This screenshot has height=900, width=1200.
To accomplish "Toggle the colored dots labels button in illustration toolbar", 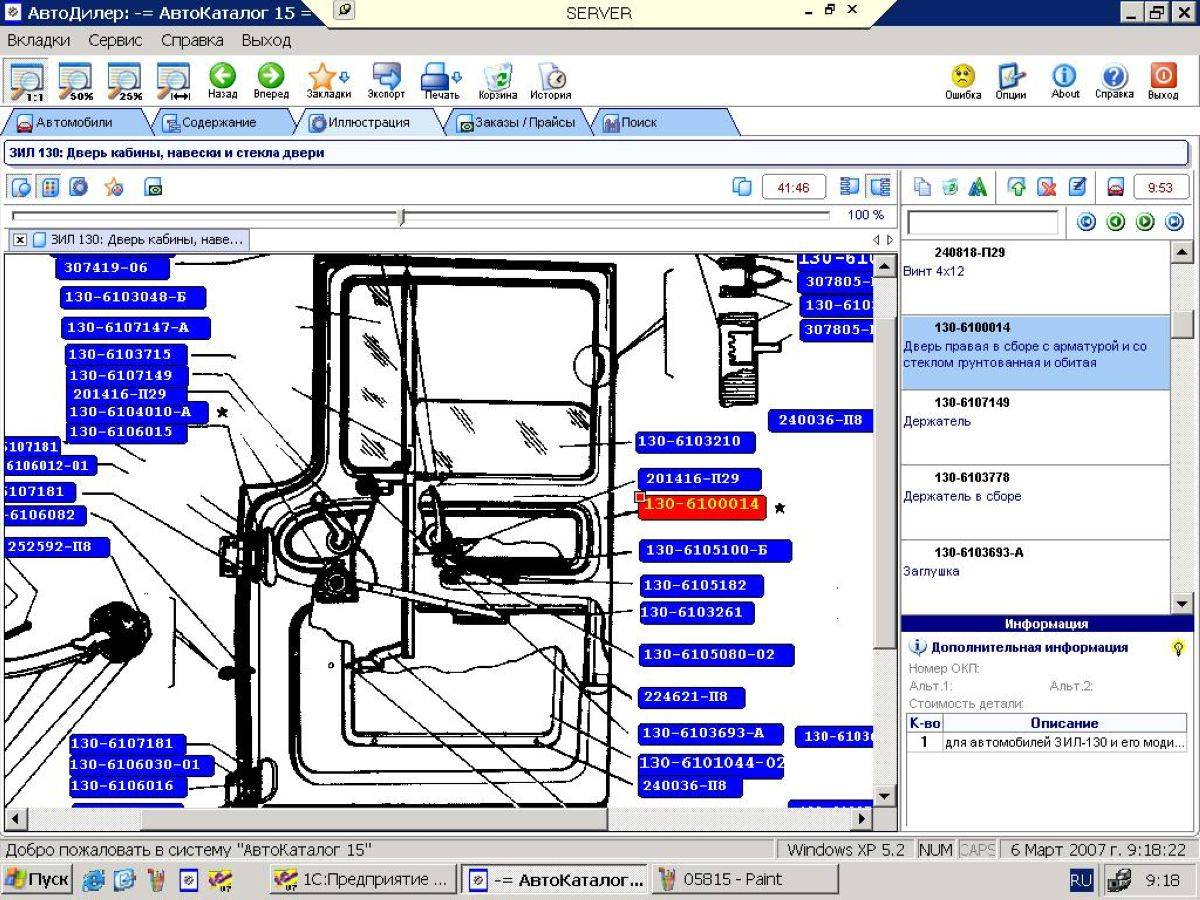I will tap(49, 186).
